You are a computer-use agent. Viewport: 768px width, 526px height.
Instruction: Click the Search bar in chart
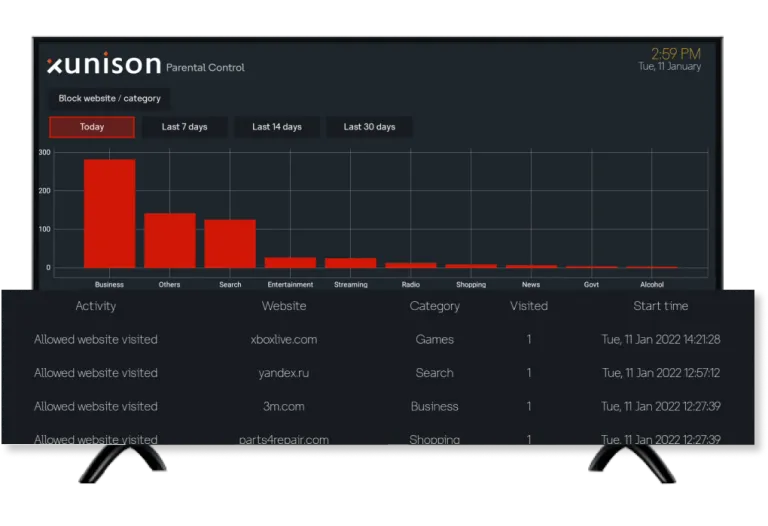[230, 243]
